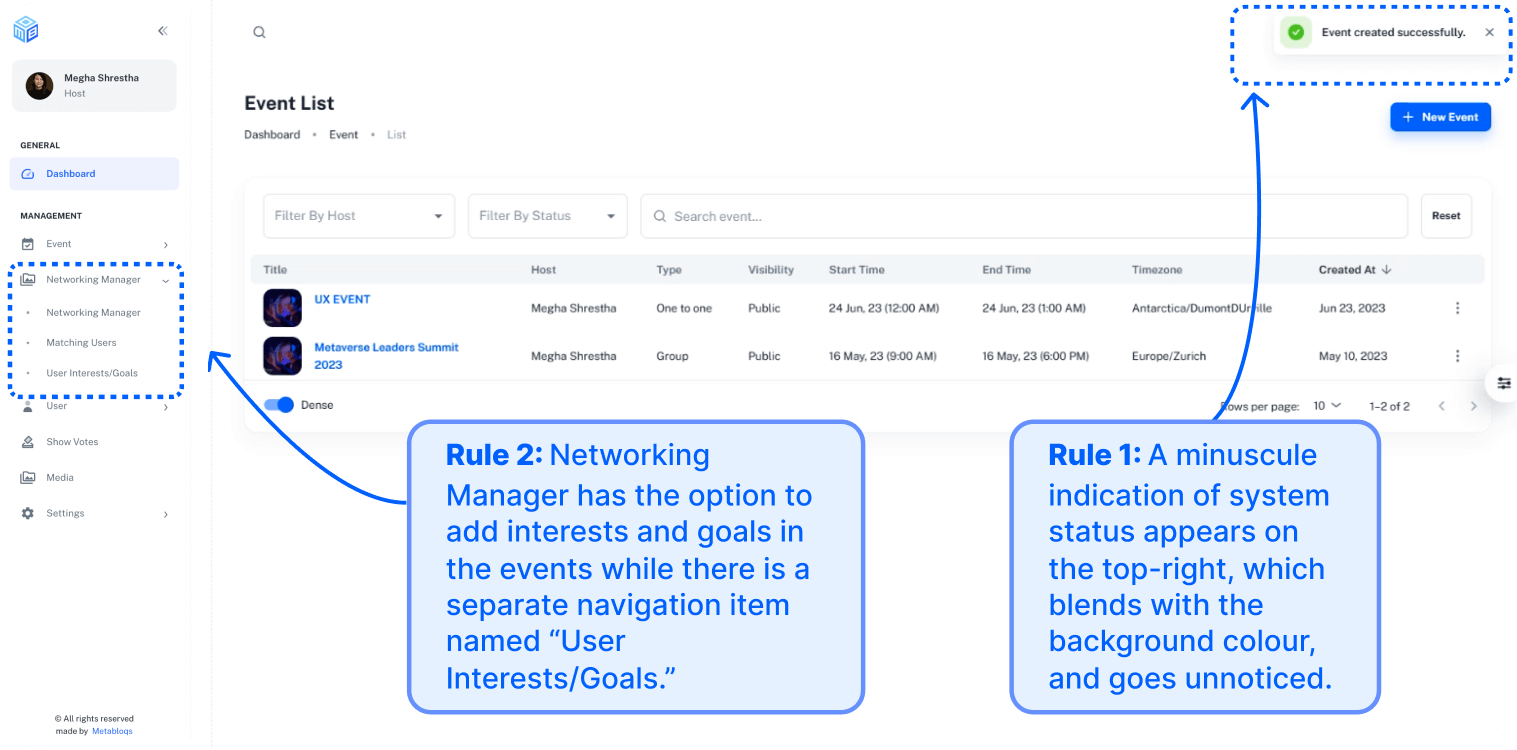Go to next page arrow in pagination

(1473, 406)
